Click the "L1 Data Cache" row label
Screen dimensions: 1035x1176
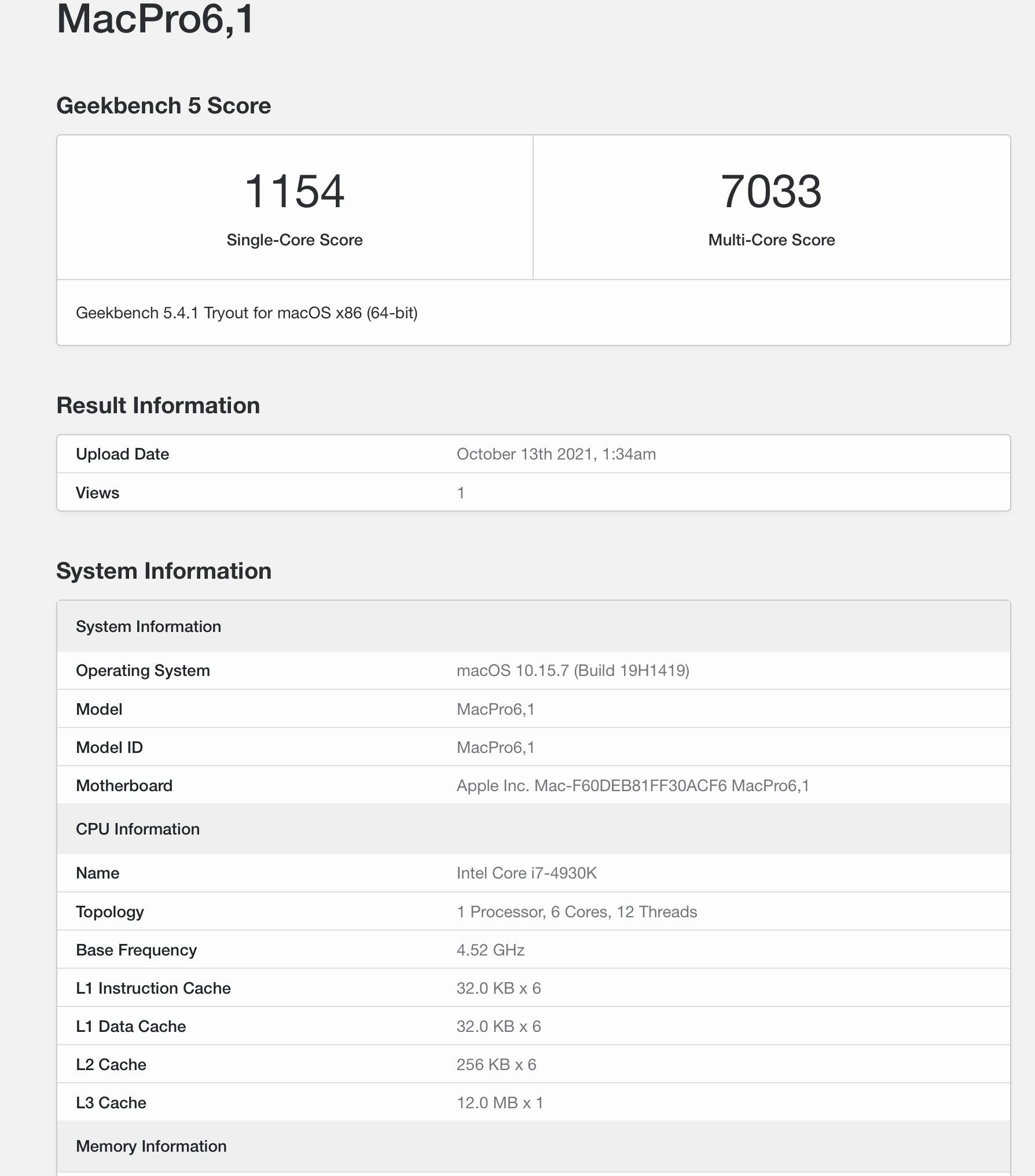click(131, 1027)
